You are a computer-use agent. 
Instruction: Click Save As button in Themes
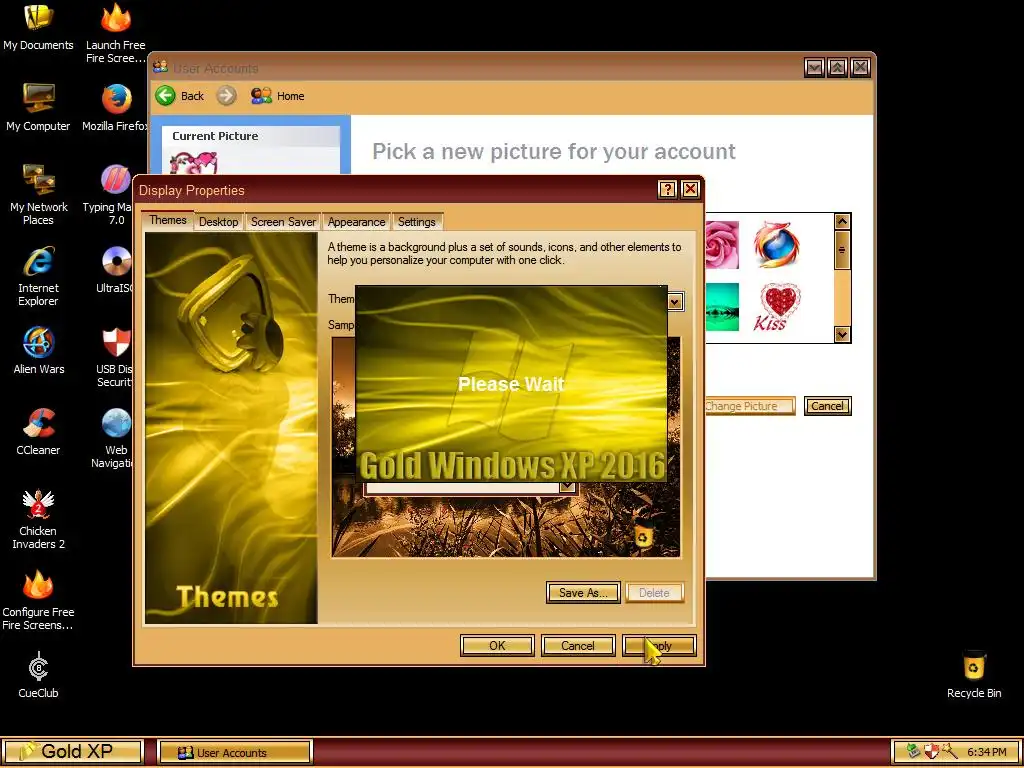583,593
